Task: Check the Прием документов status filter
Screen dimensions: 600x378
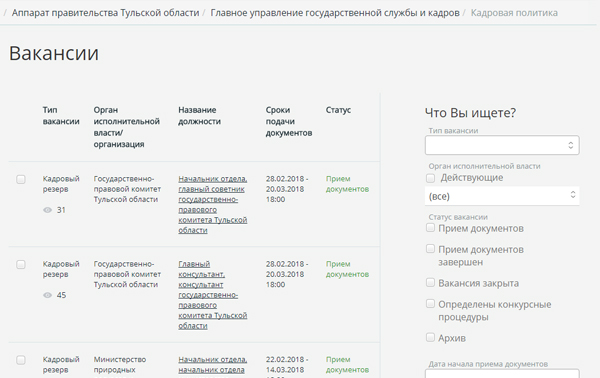Action: point(430,228)
